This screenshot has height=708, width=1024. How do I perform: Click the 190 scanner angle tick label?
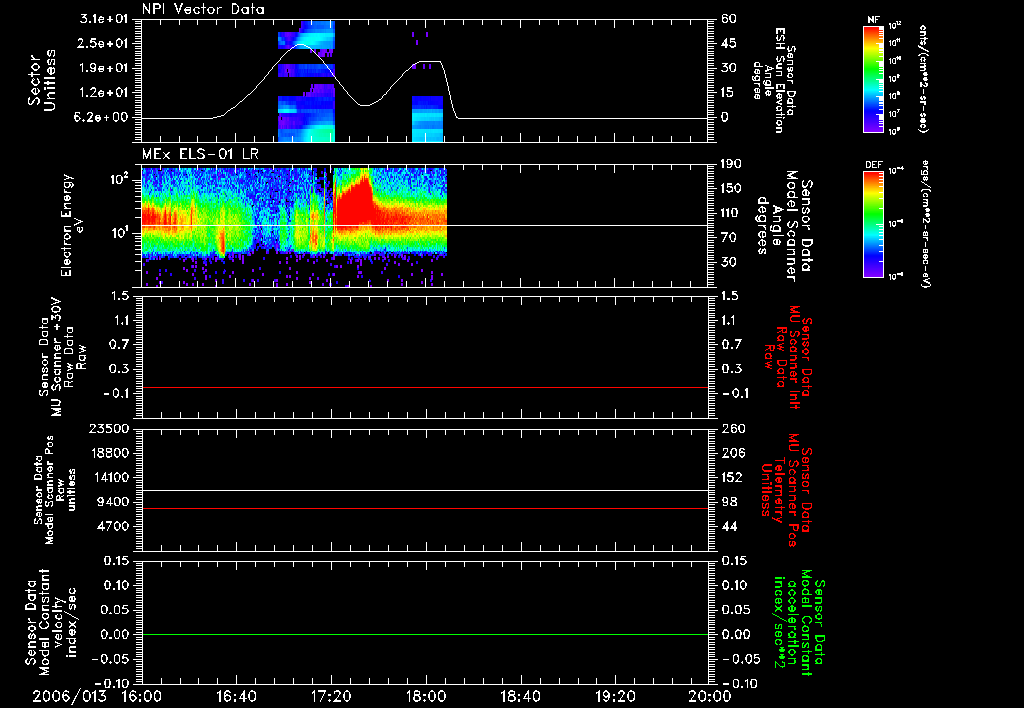(732, 164)
